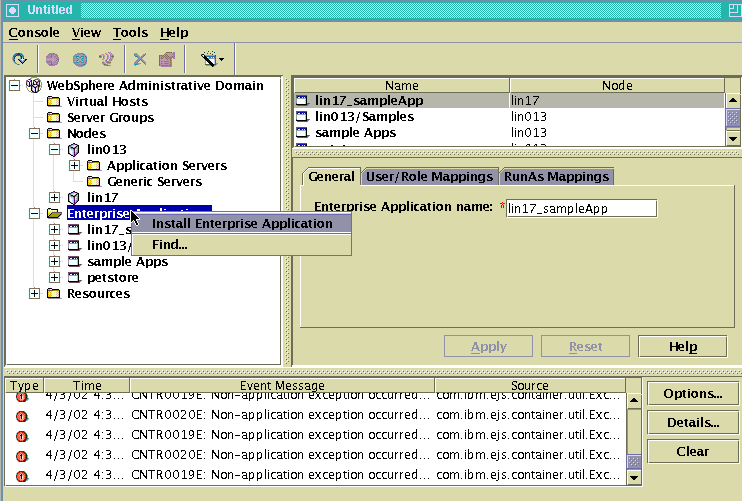Open the Tools menu
Screen dimensions: 742x501
click(x=130, y=33)
